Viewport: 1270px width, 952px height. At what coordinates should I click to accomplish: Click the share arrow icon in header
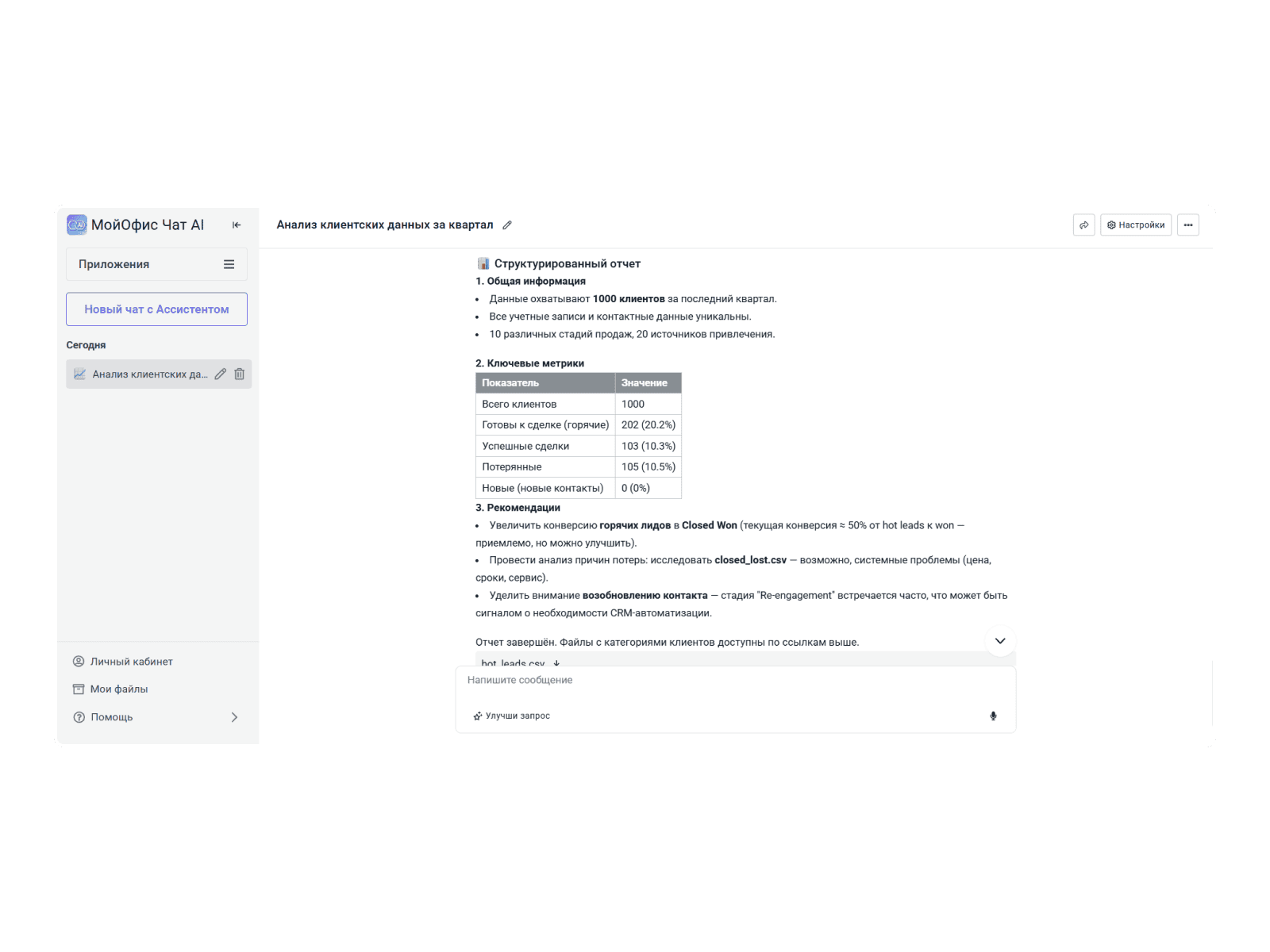1083,225
